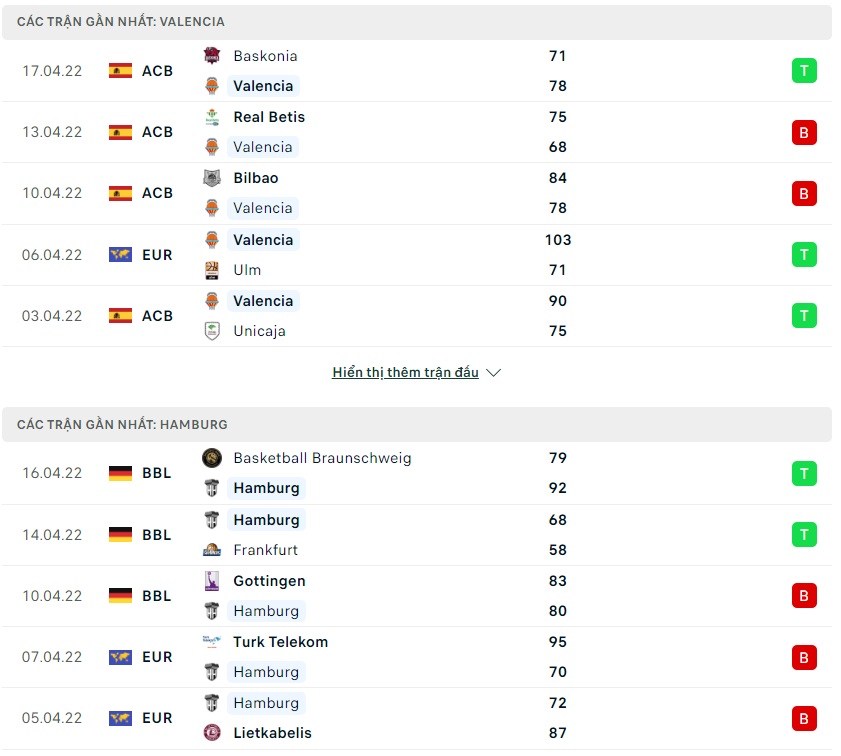841x756 pixels.
Task: Click red B badge for Real Betis match
Action: point(804,132)
